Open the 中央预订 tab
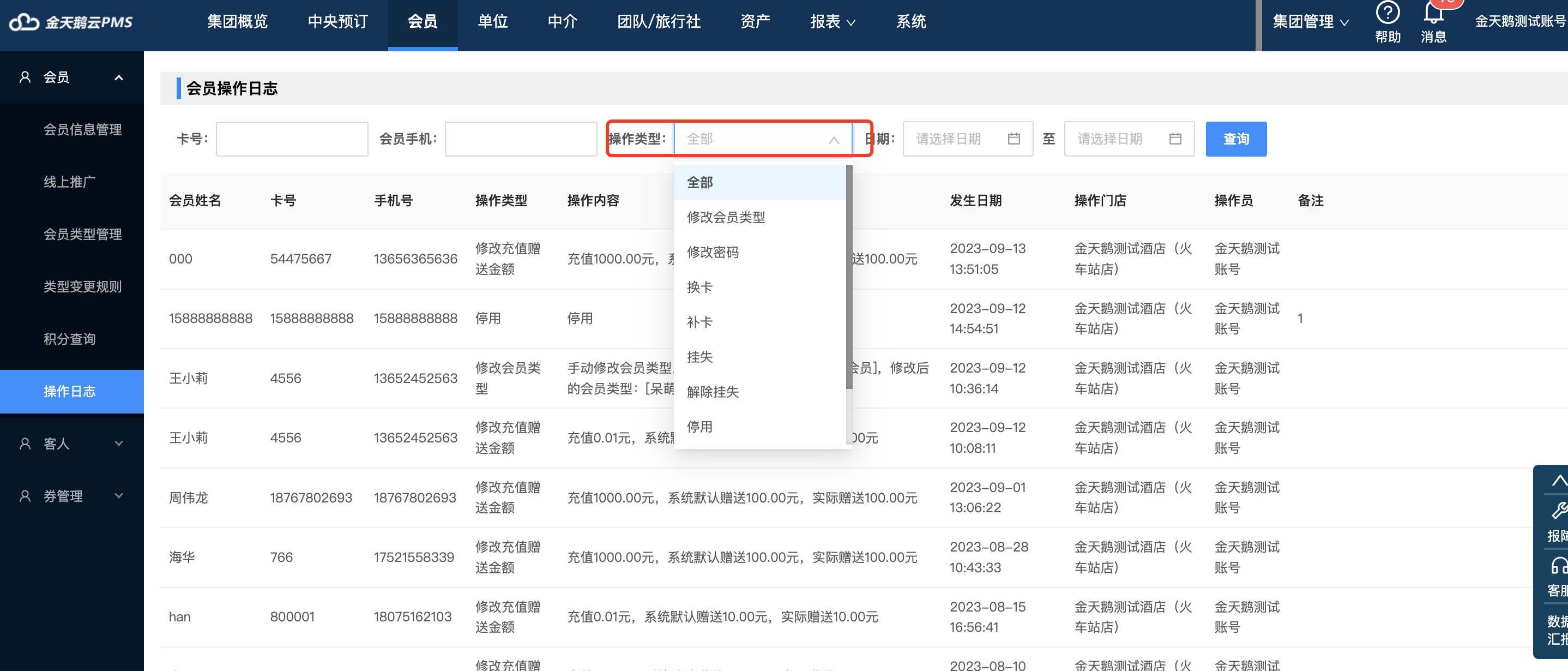 [x=338, y=22]
